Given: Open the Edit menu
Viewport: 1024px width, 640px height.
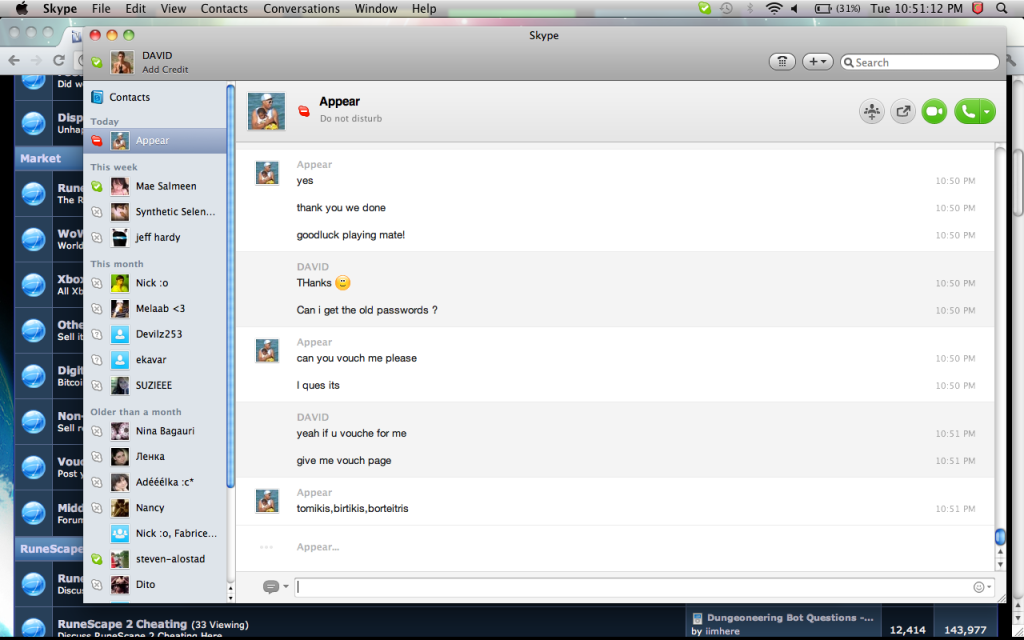Looking at the screenshot, I should pyautogui.click(x=136, y=8).
